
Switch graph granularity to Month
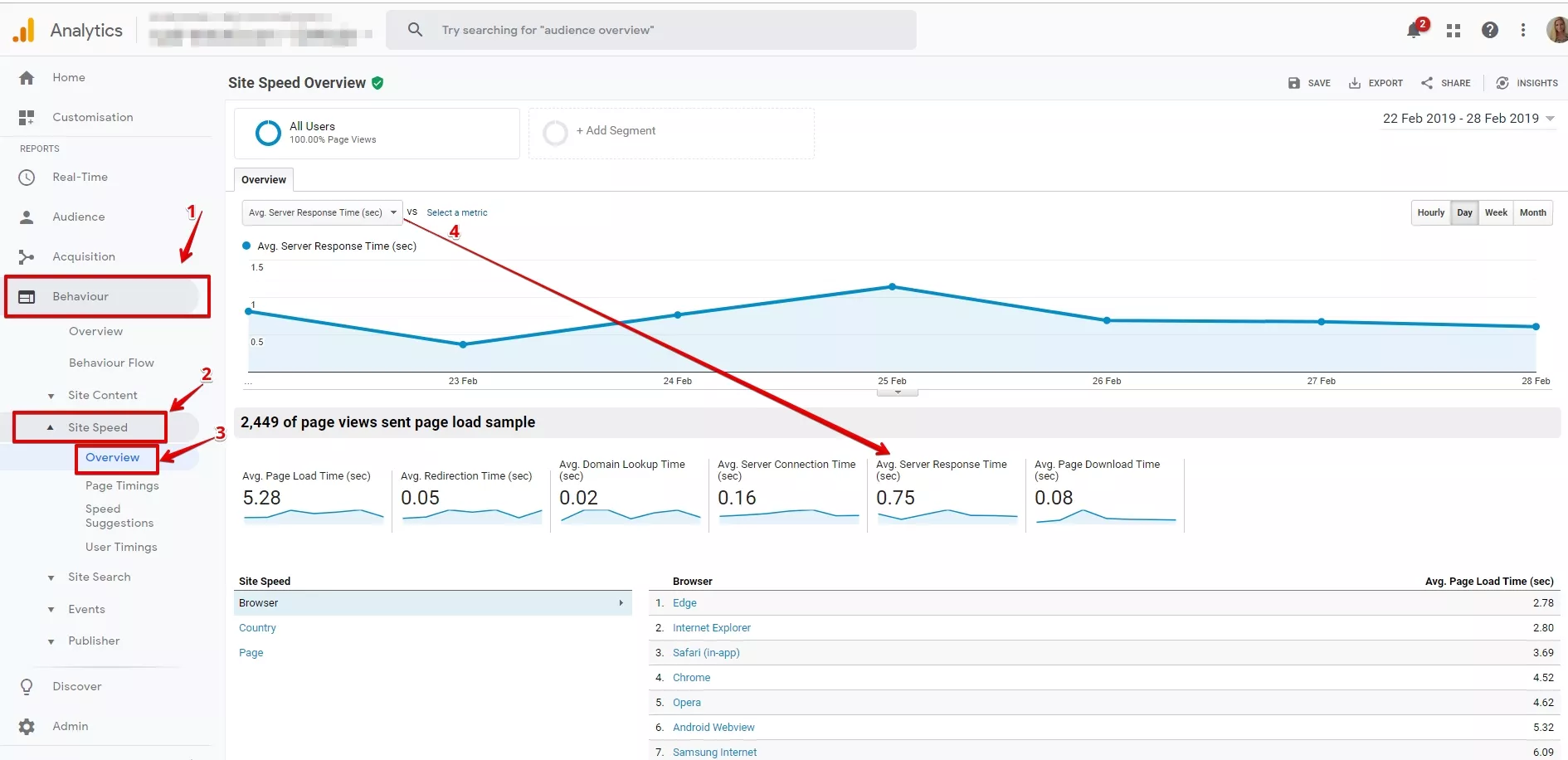point(1533,213)
